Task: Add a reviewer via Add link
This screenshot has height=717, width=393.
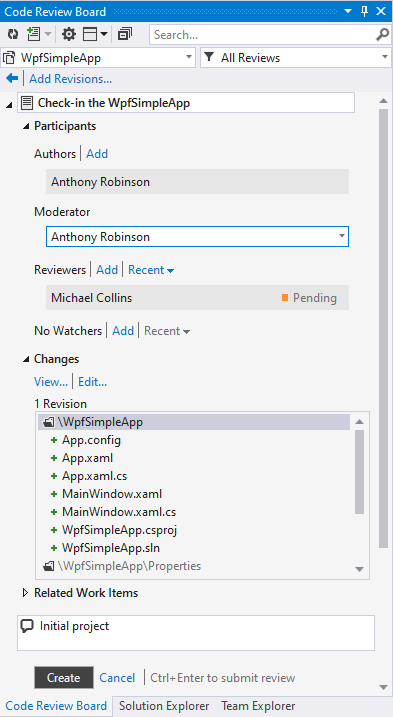Action: [x=107, y=270]
